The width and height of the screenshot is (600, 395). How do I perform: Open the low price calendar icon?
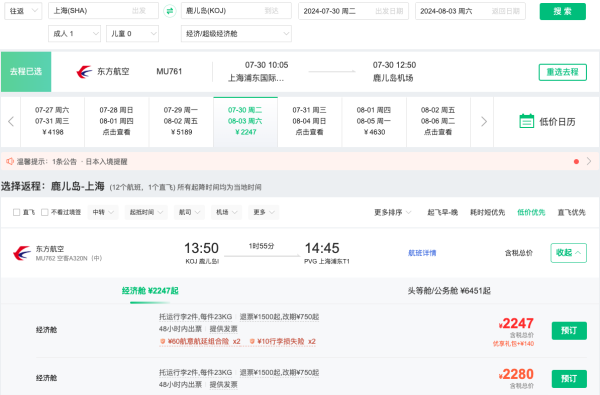(x=527, y=121)
